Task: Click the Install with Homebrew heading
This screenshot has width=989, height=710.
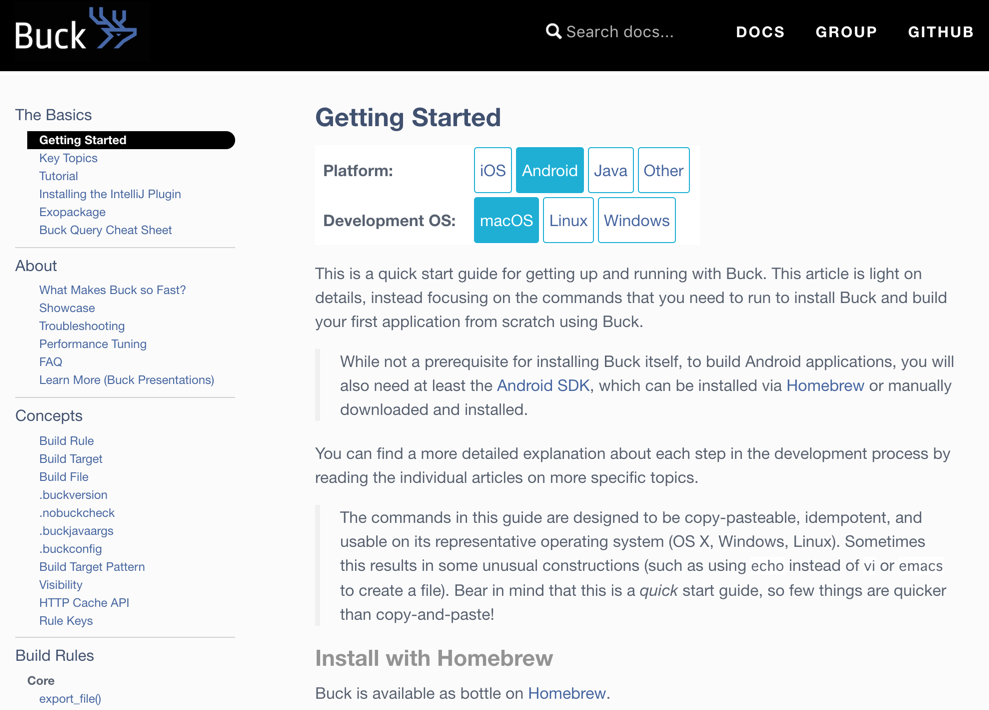Action: [434, 658]
